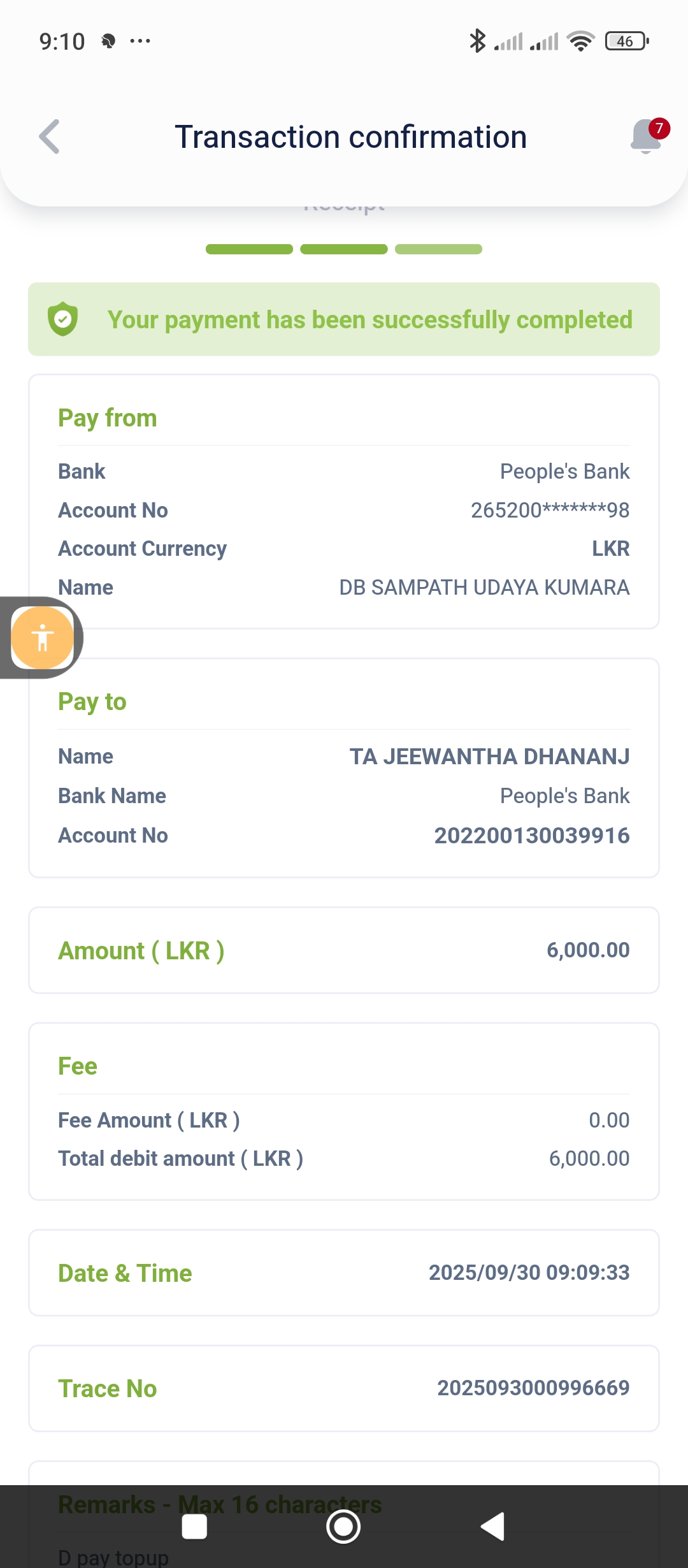Tap the recipient account number 202200130039916
Viewport: 688px width, 1568px height.
pos(531,835)
